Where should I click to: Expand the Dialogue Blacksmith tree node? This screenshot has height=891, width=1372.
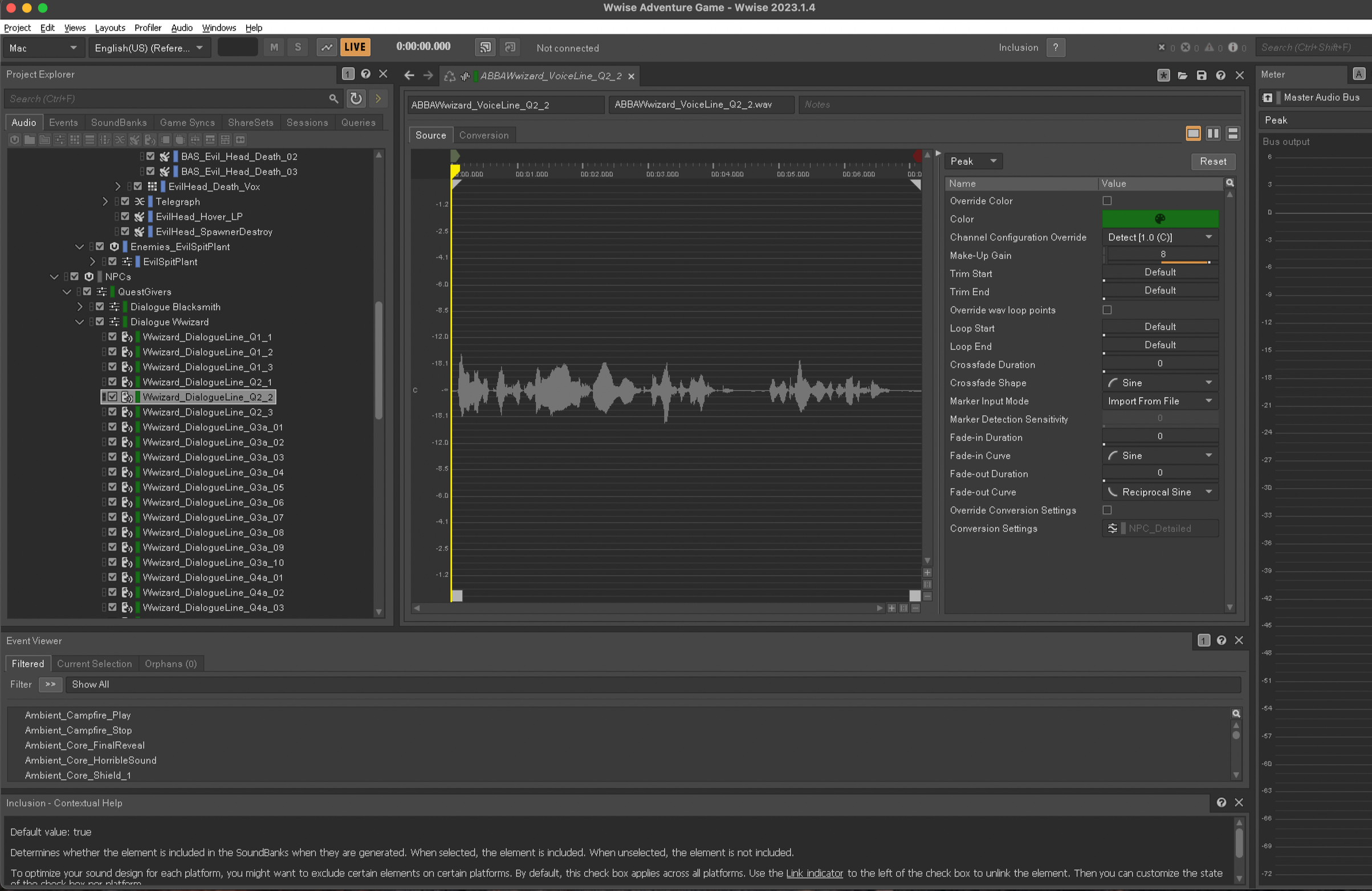(80, 306)
